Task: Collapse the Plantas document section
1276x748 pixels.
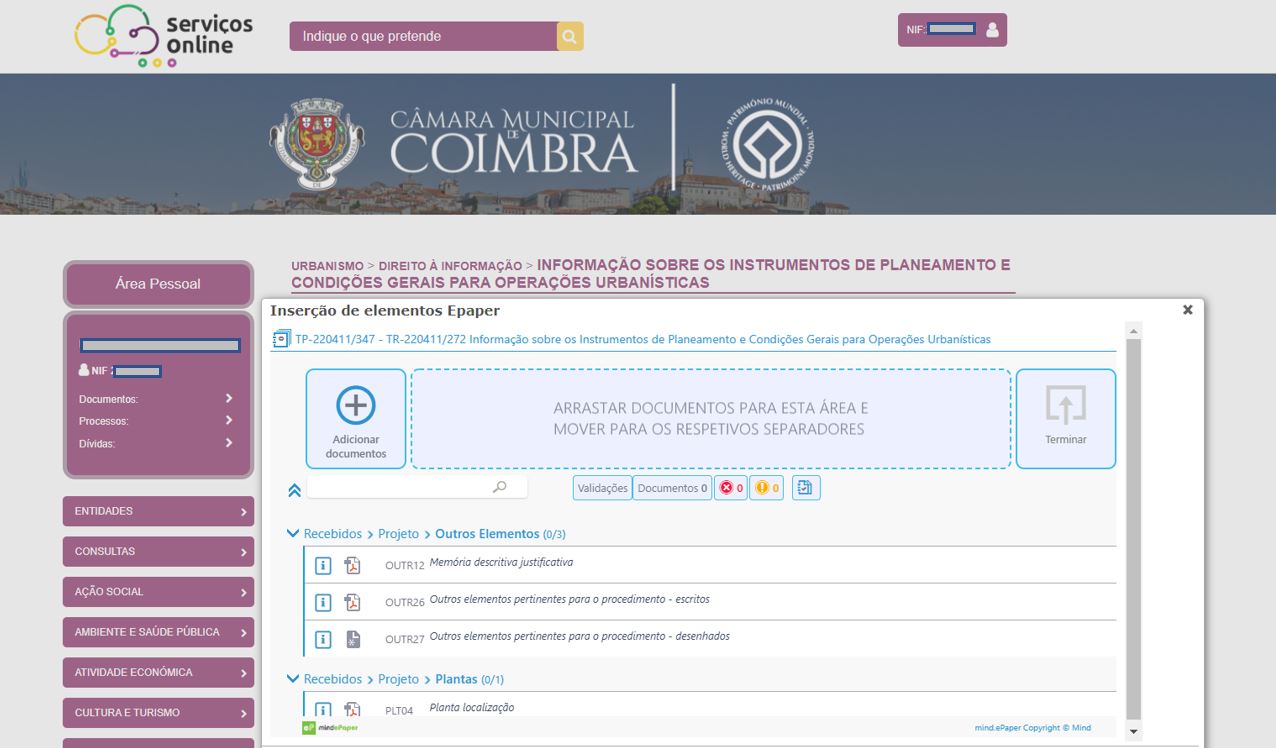Action: point(292,678)
